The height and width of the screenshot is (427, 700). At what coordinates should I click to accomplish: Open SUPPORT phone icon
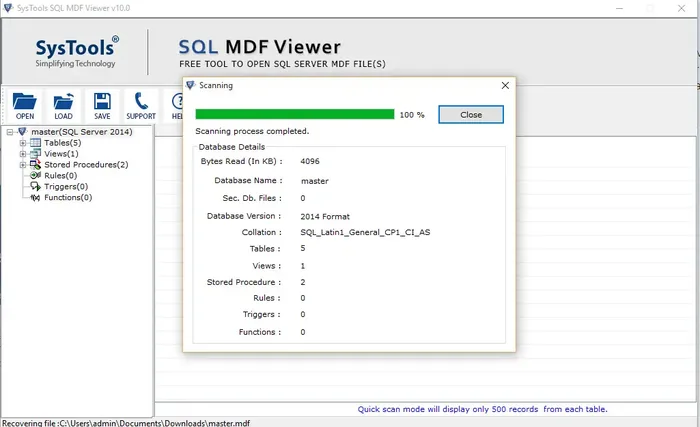coord(141,101)
